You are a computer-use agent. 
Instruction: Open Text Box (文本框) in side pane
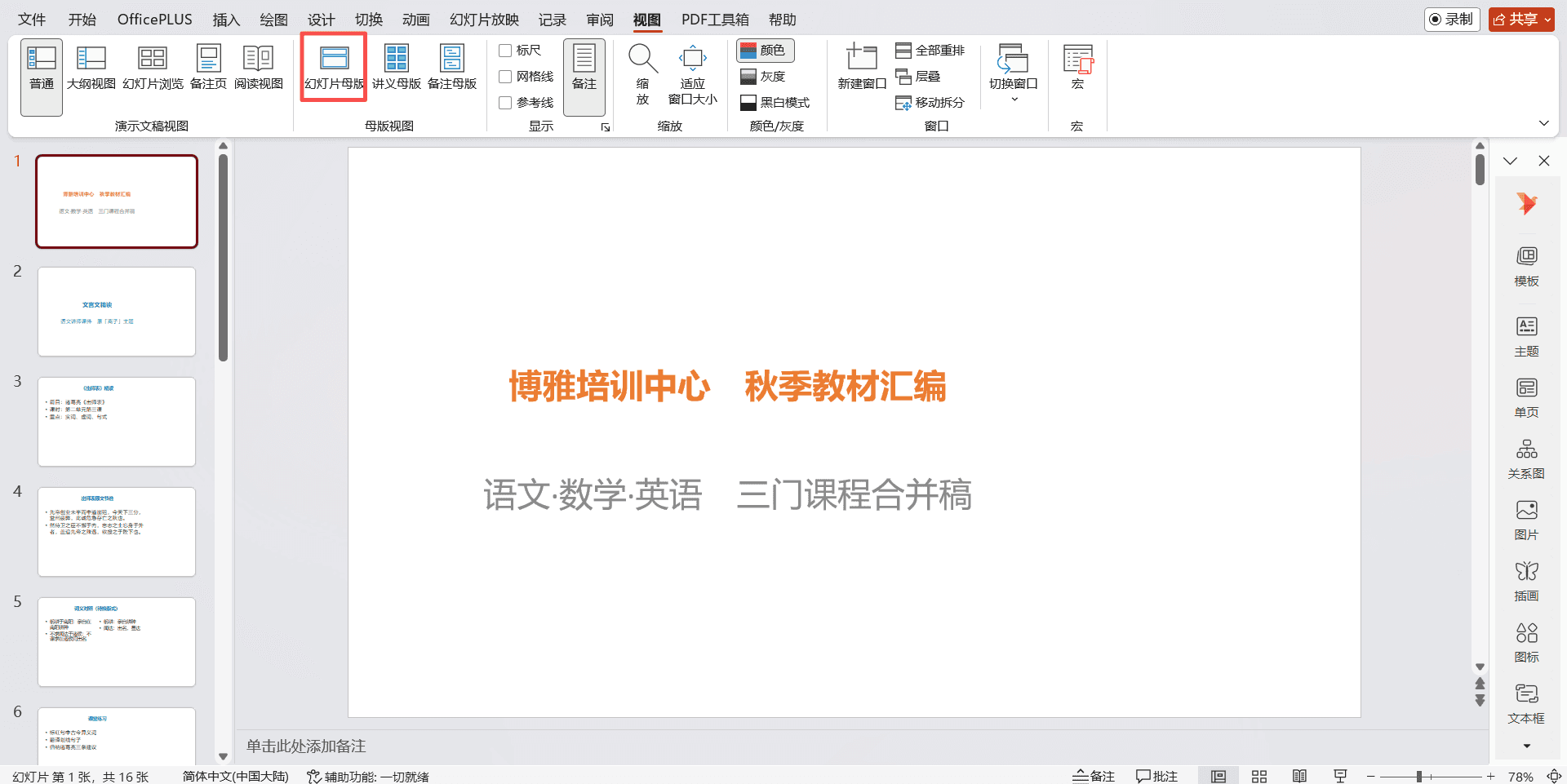1526,704
